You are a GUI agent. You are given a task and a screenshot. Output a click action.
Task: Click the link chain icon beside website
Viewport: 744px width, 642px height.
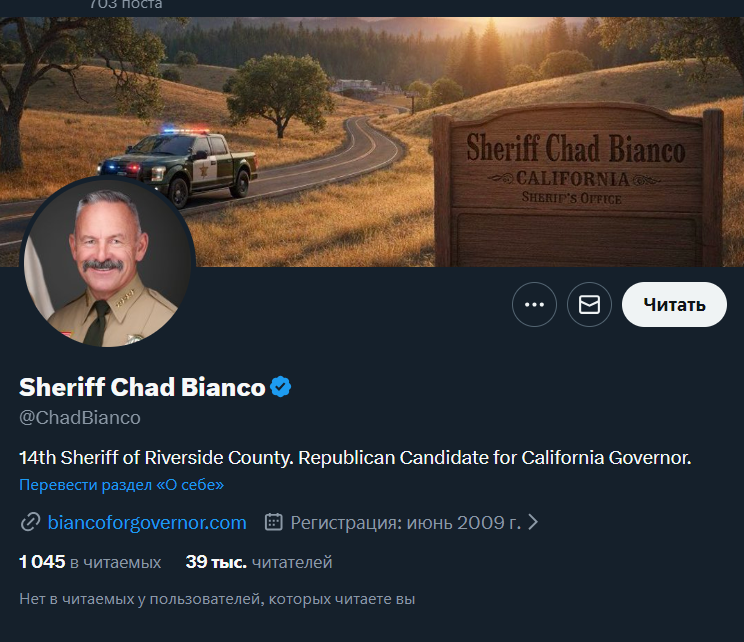pyautogui.click(x=30, y=522)
